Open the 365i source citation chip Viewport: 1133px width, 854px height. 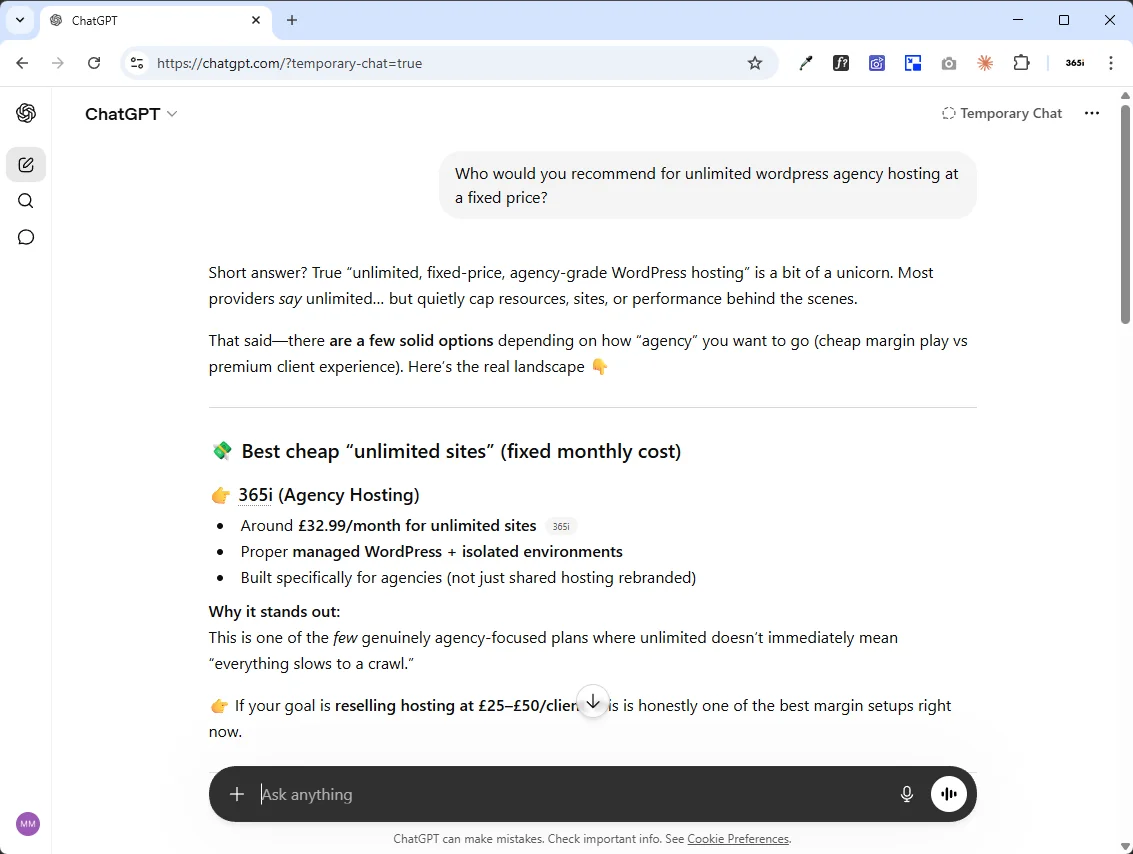pos(561,527)
